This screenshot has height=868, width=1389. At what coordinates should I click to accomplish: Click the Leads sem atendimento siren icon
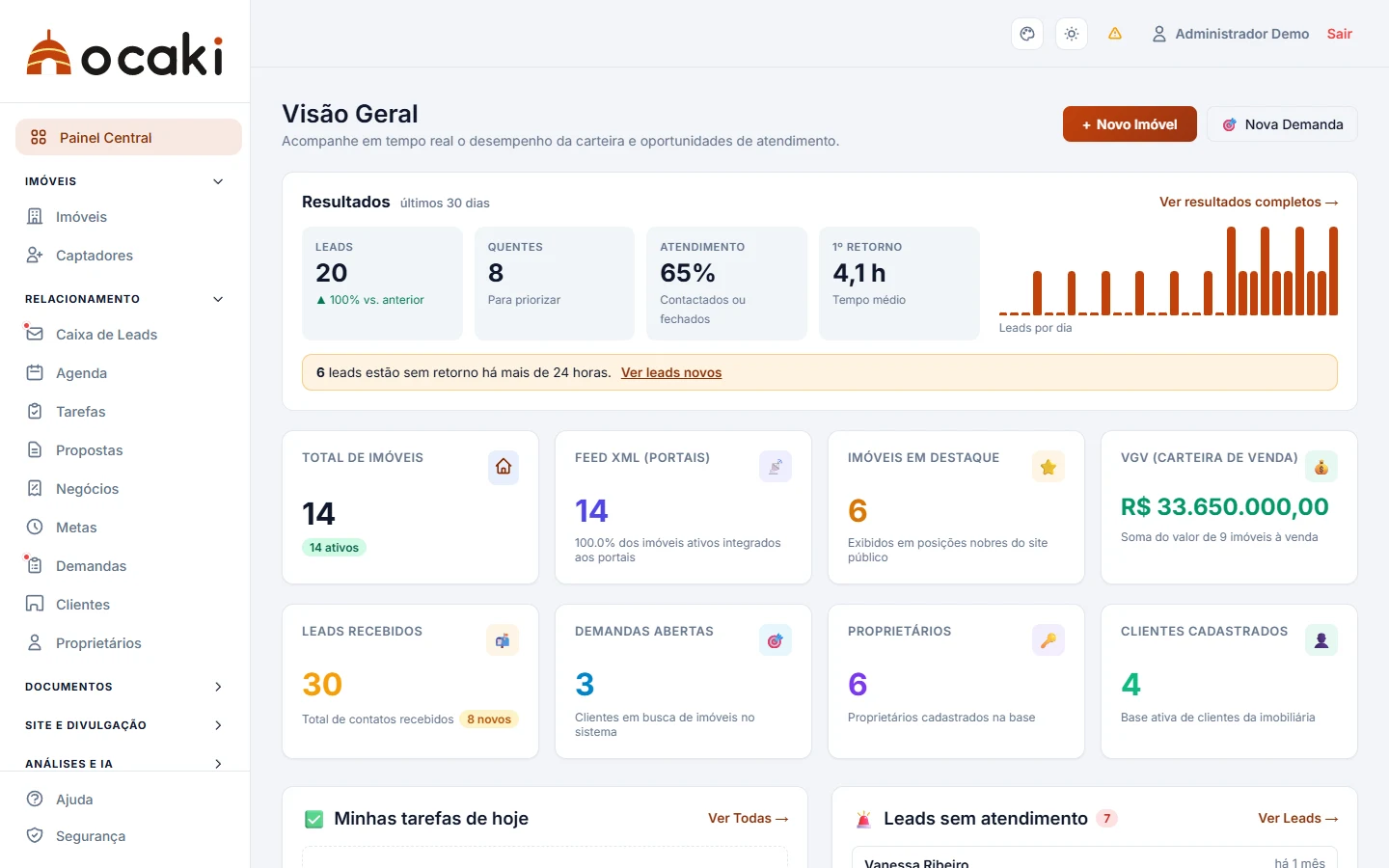click(863, 820)
